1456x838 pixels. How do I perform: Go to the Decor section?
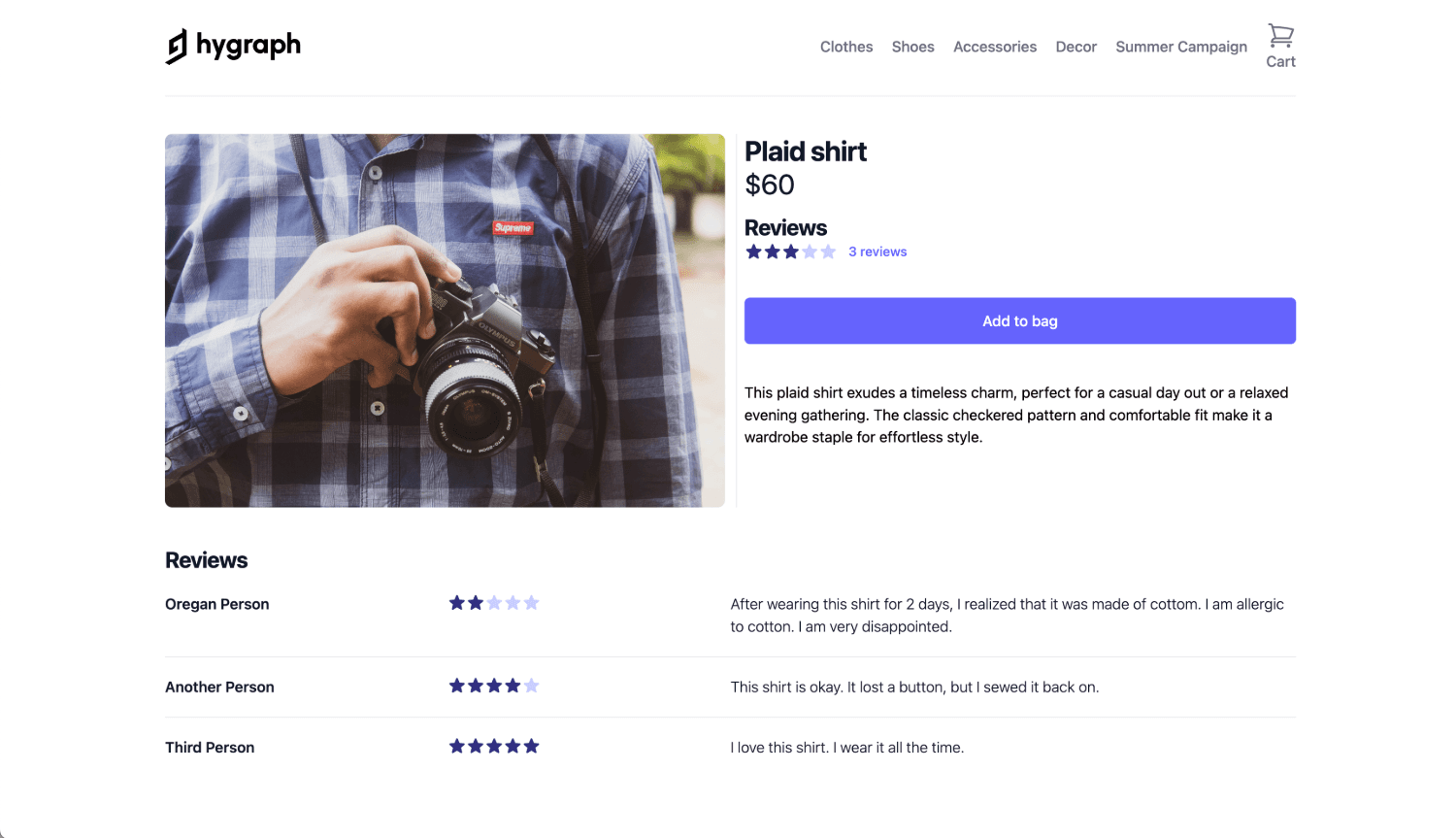pos(1075,47)
